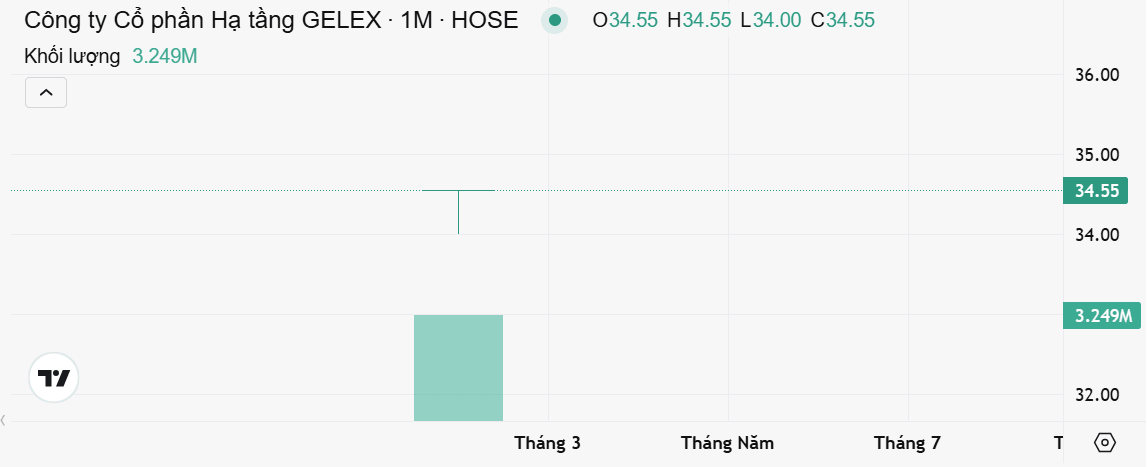Screen dimensions: 1148x467
Task: Click the small left-edge collapse arrow
Action: pos(4,420)
